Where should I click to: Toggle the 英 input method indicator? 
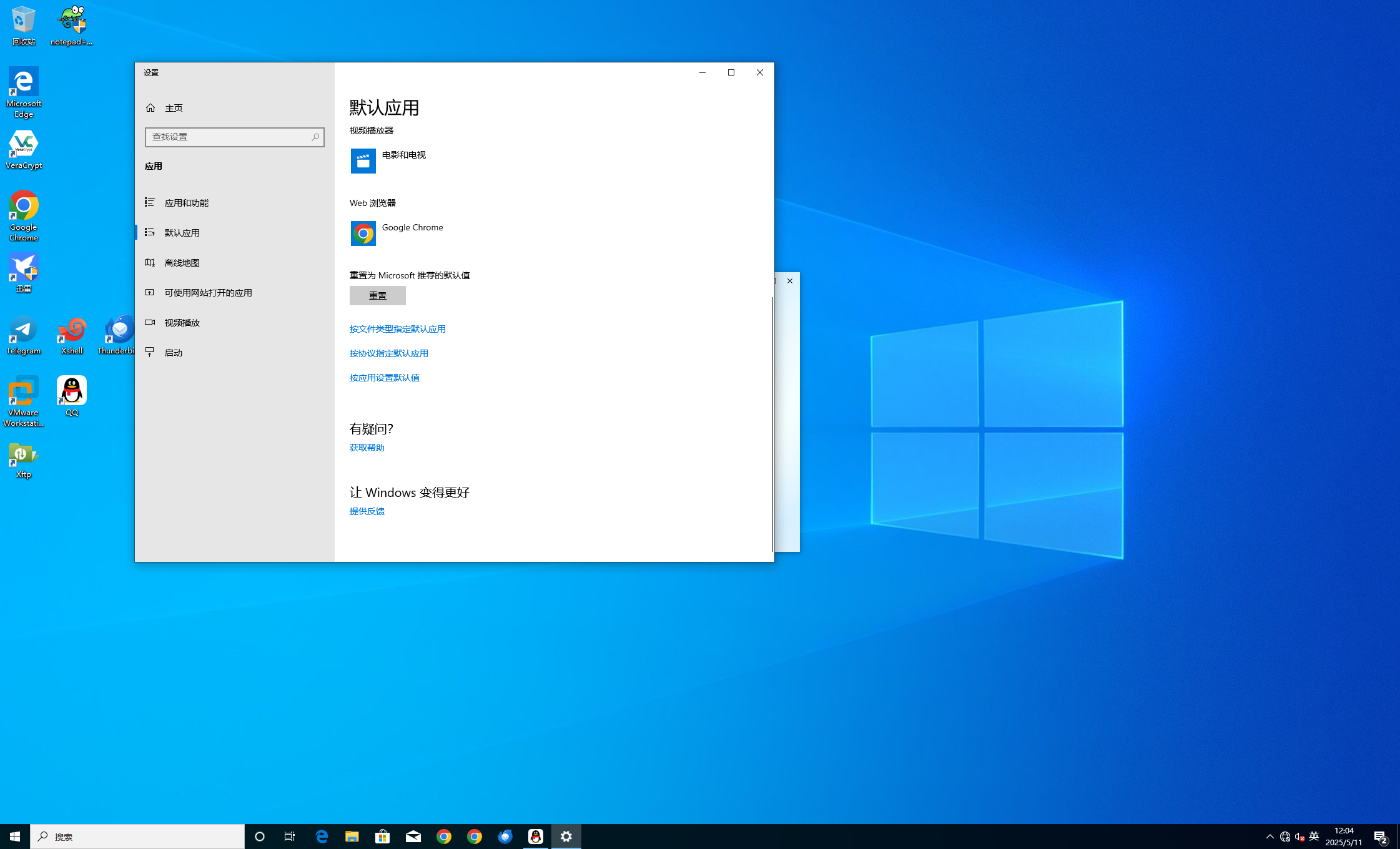click(x=1314, y=837)
